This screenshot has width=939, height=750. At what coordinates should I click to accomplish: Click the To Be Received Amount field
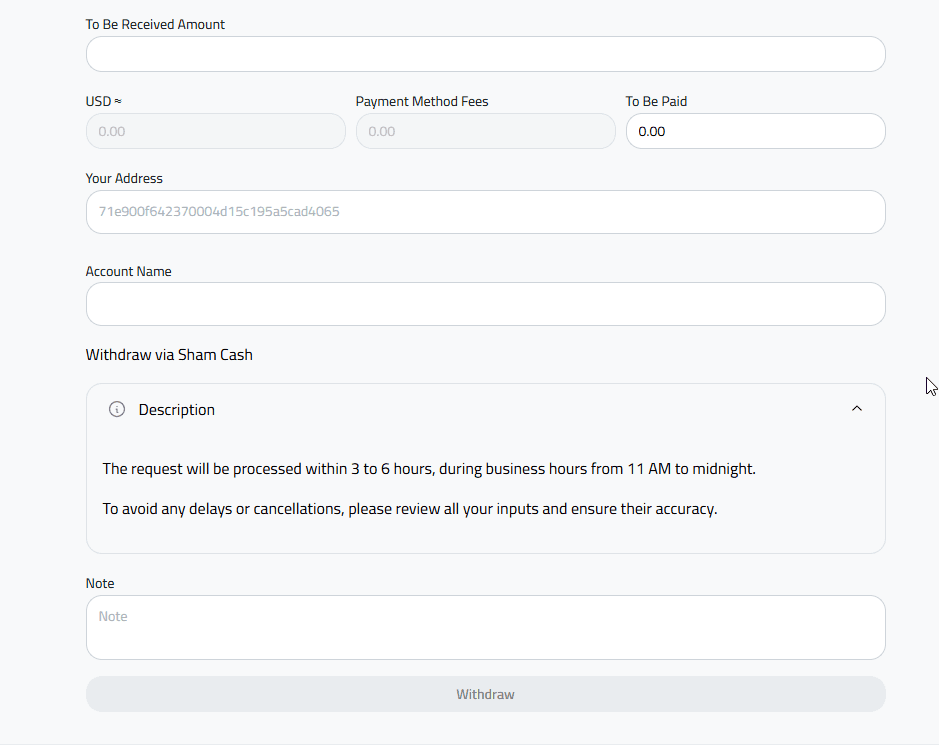486,54
